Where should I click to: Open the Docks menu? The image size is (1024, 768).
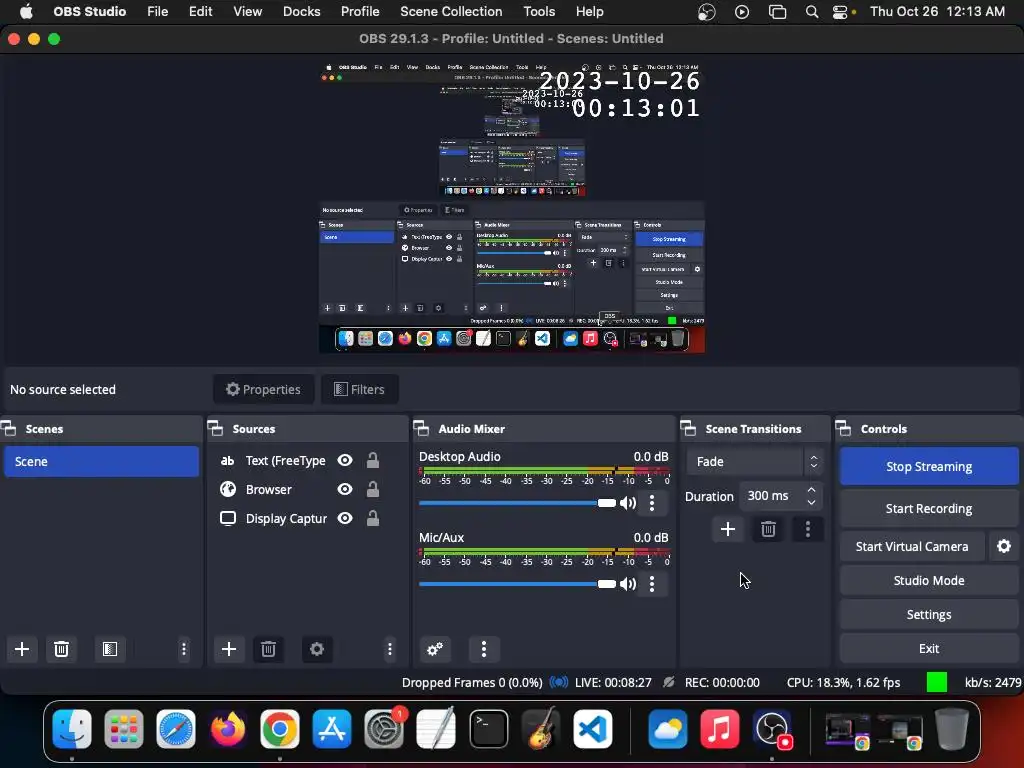coord(301,12)
